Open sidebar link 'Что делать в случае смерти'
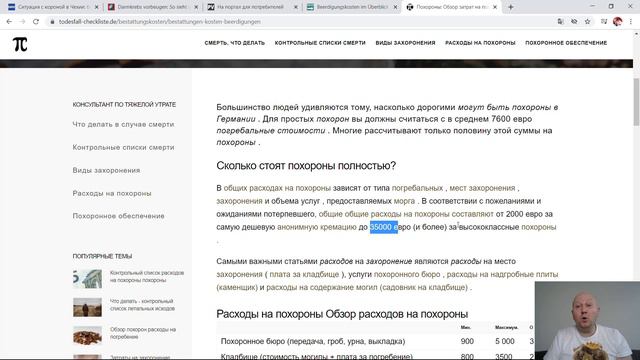Viewport: 640px width, 360px height. [123, 124]
